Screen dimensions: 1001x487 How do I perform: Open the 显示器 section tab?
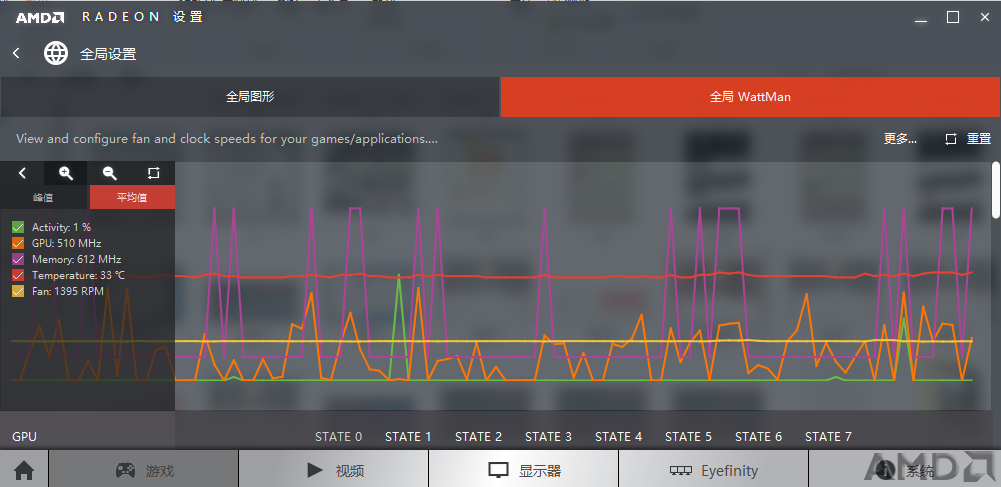tap(523, 470)
